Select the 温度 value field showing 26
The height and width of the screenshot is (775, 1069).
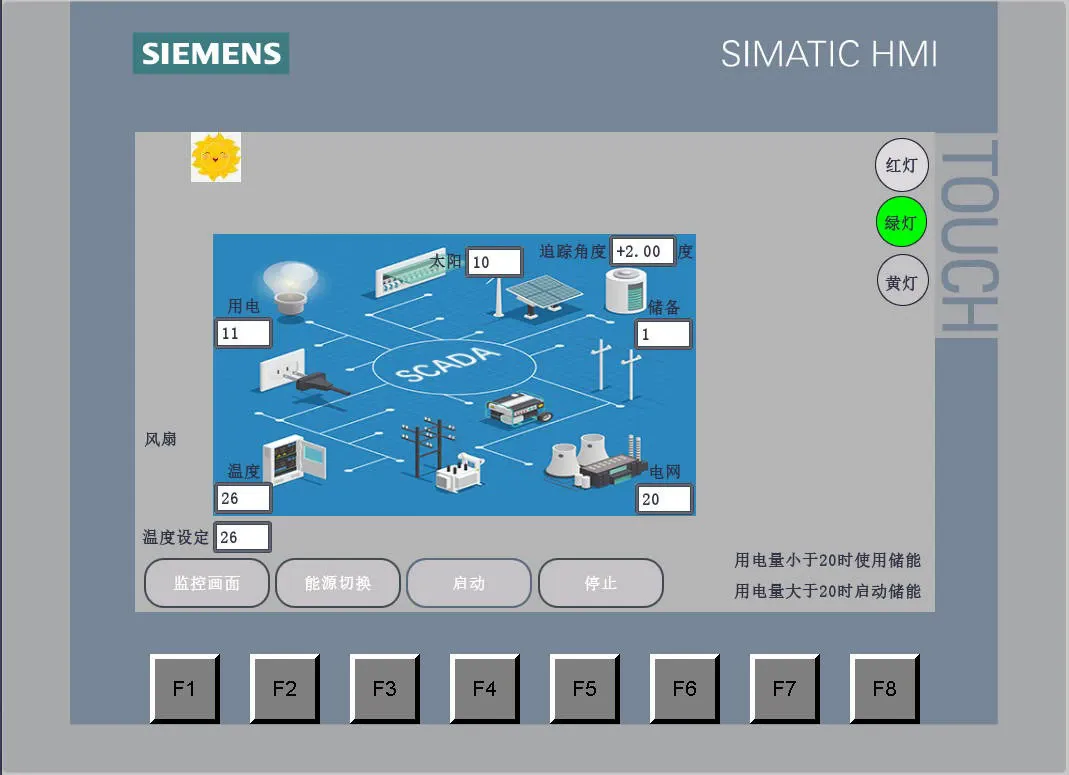click(243, 498)
